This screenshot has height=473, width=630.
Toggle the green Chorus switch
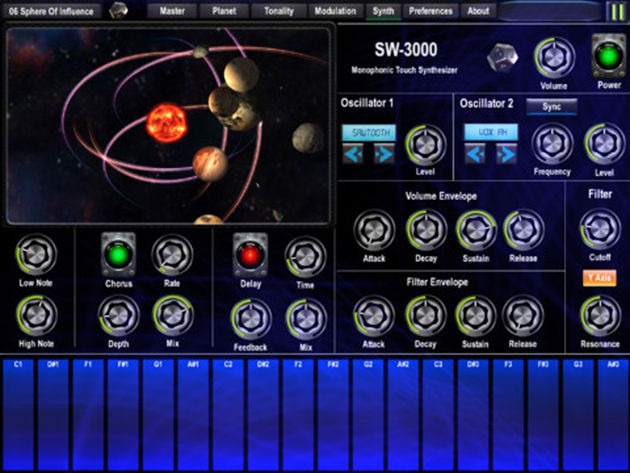click(x=119, y=255)
